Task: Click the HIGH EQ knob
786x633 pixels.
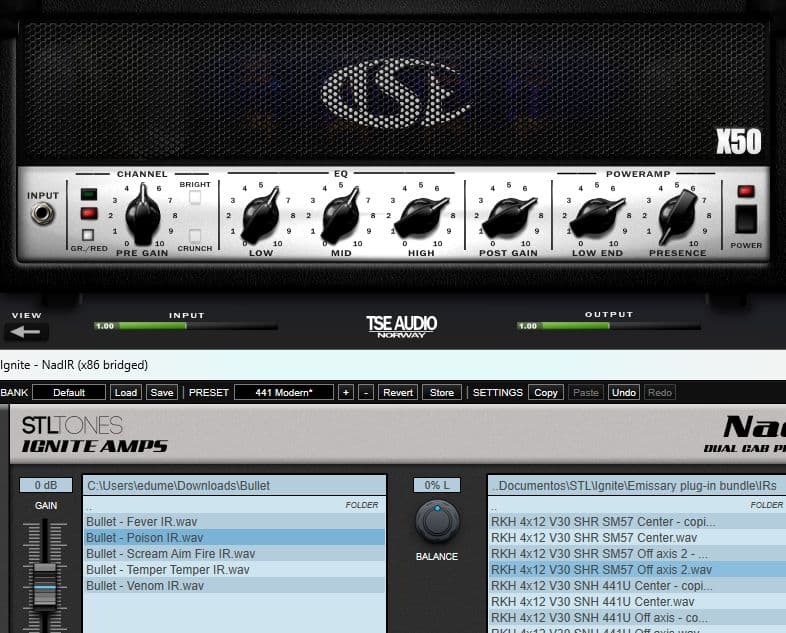Action: (x=421, y=217)
